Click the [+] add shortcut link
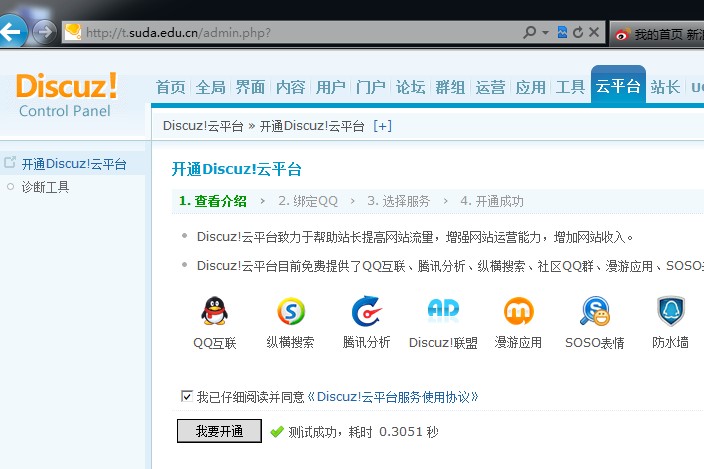Viewport: 704px width, 469px height. point(383,126)
